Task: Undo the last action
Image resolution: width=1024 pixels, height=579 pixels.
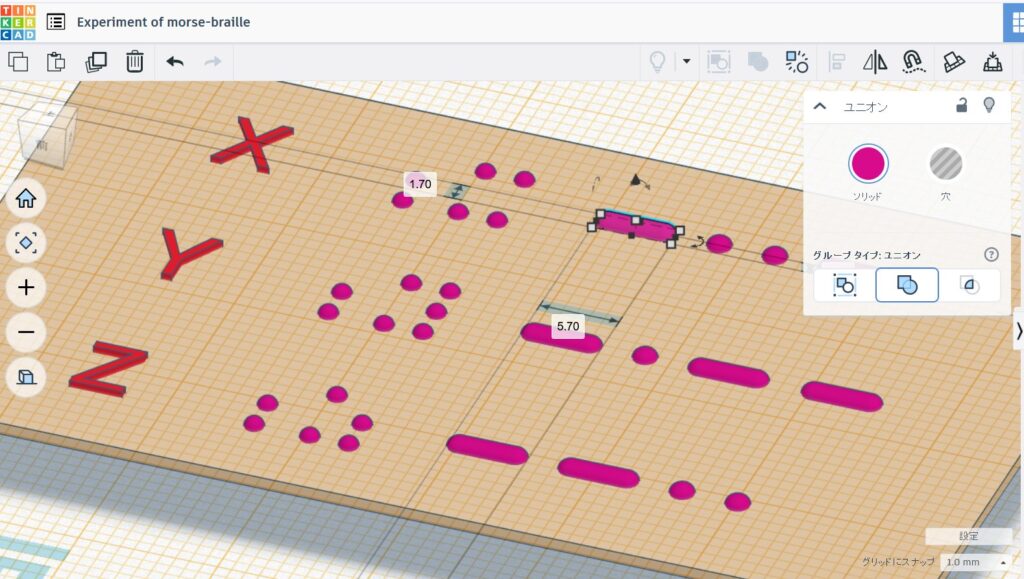Action: click(x=175, y=62)
